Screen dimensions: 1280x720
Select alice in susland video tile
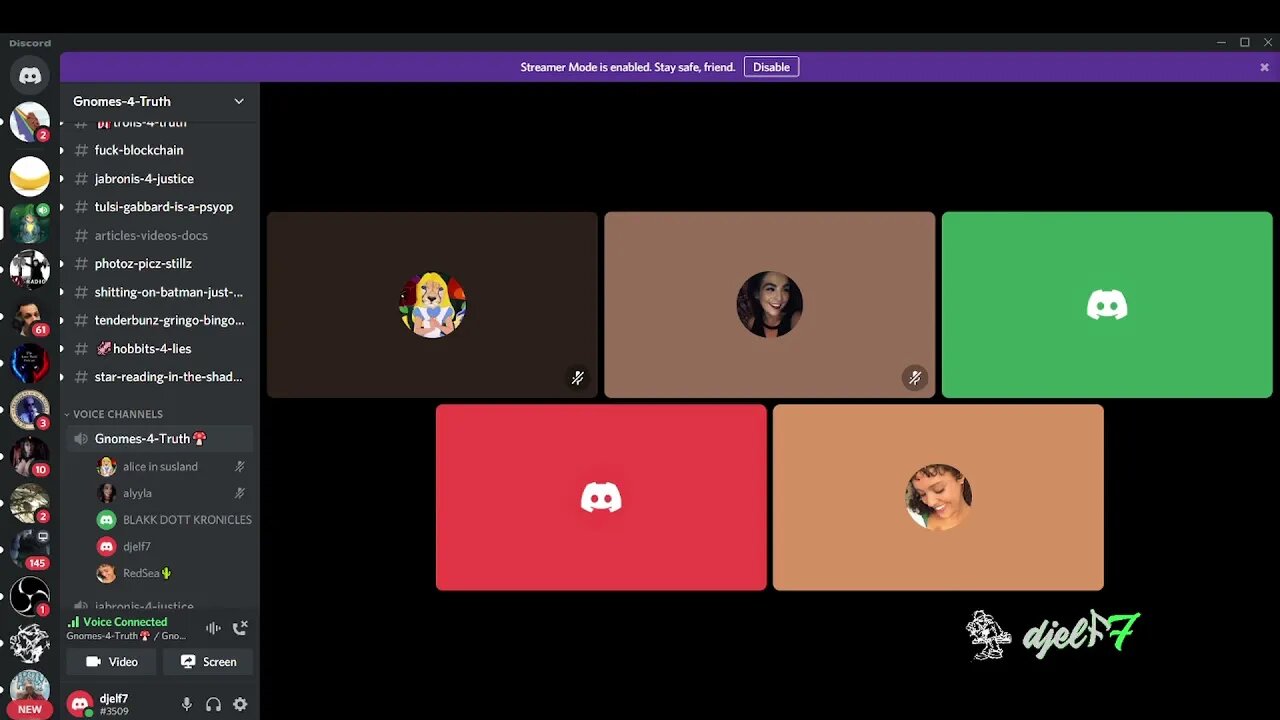click(432, 304)
